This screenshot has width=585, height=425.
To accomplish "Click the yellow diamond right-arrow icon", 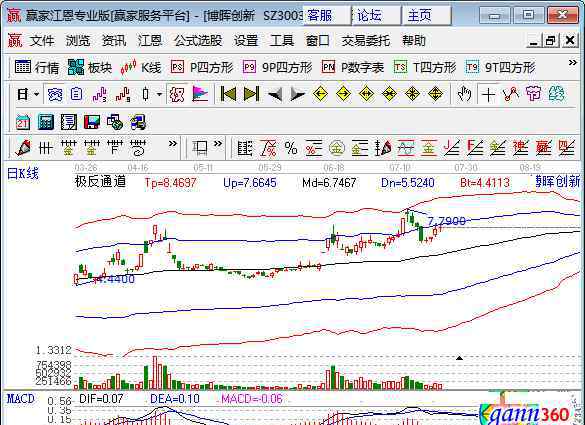I will point(343,94).
